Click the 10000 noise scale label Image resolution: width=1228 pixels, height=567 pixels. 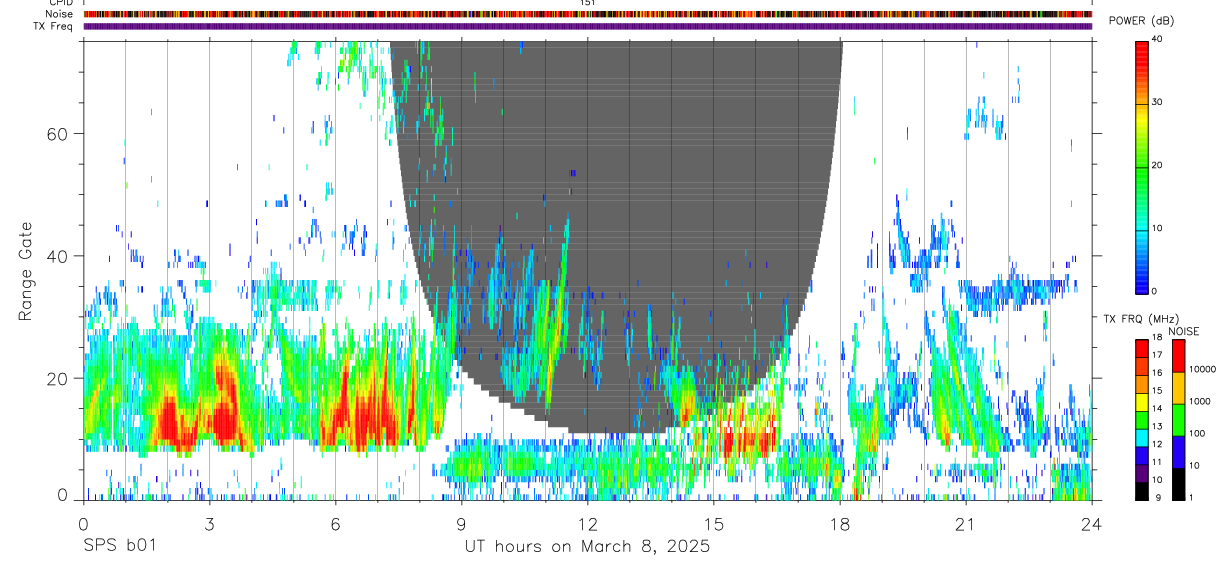(1202, 369)
